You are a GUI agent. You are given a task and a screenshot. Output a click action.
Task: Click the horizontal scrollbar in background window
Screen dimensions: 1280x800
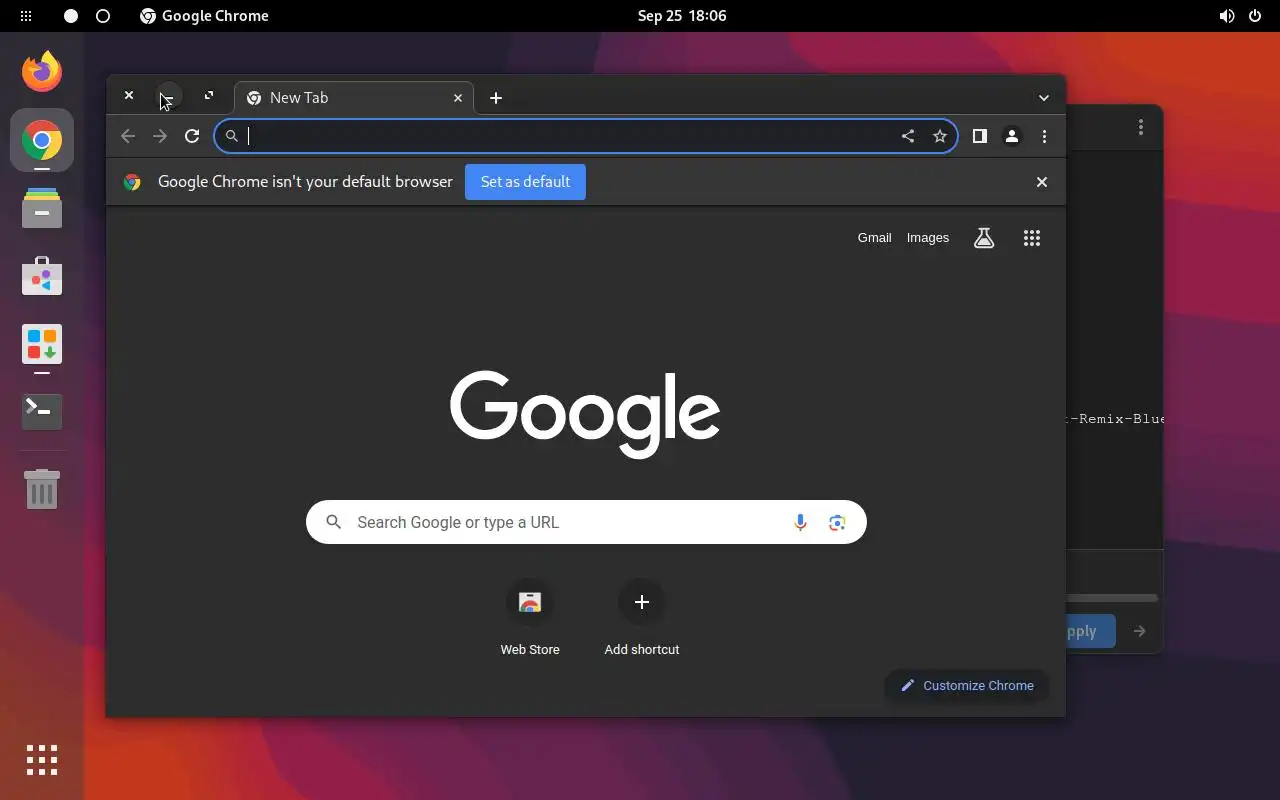(x=1112, y=598)
